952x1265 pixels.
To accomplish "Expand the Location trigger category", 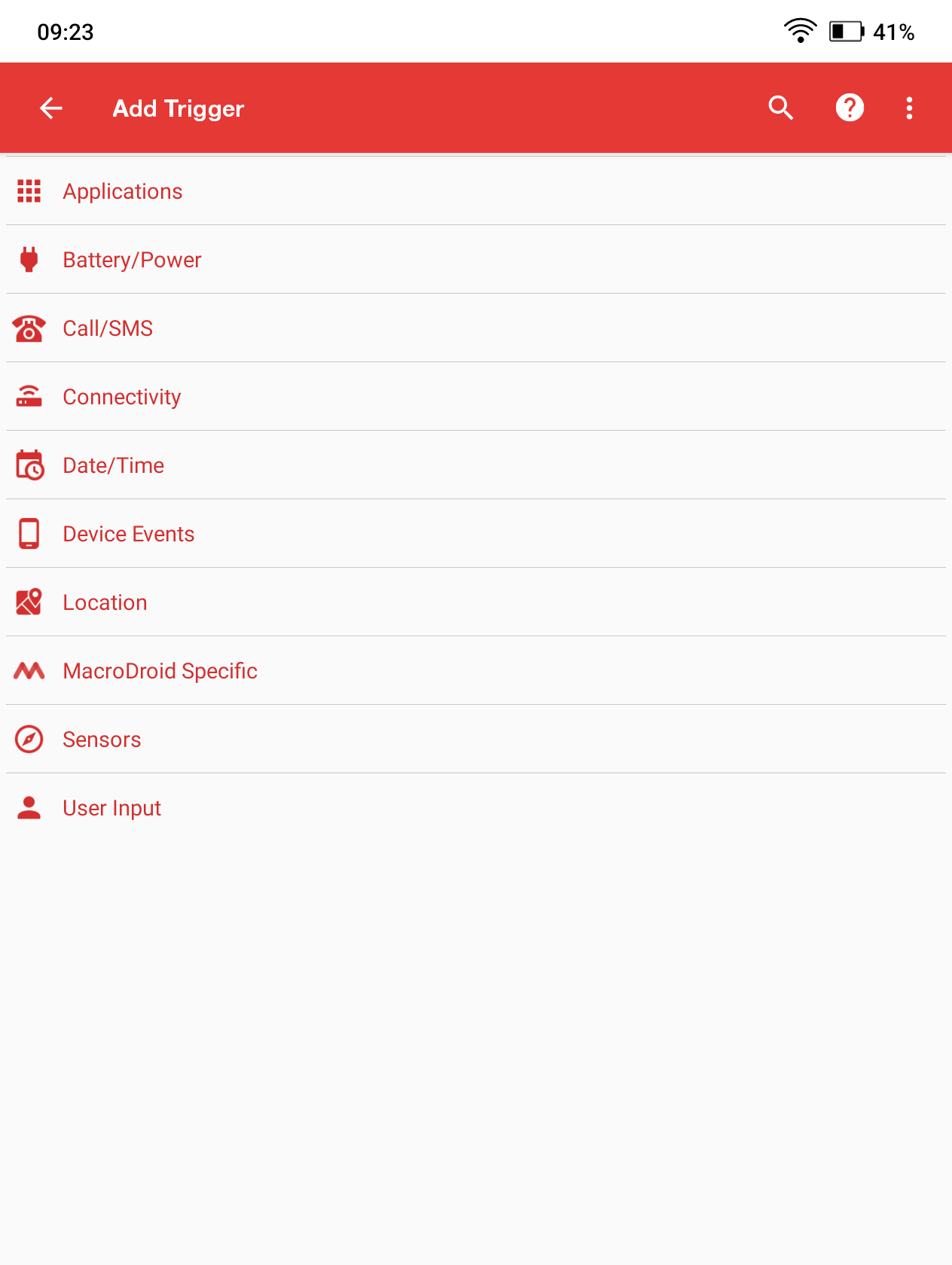I will click(105, 602).
